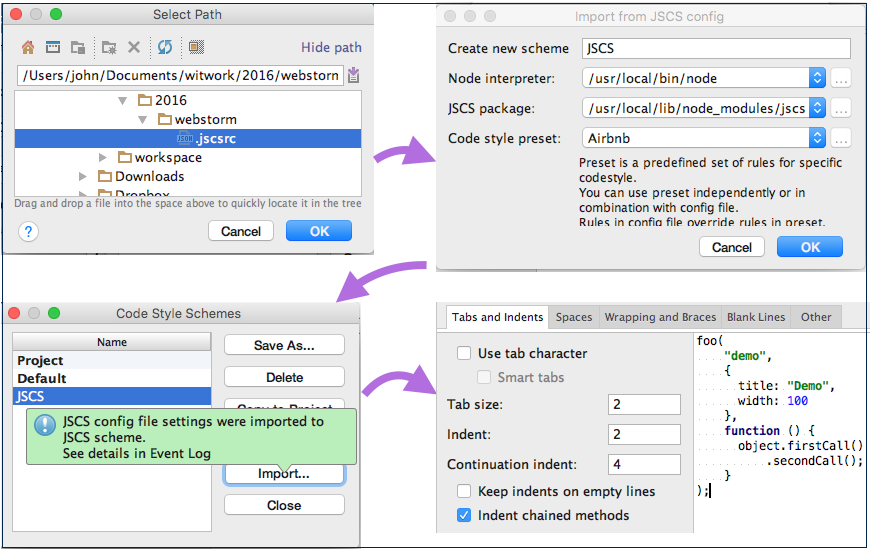Toggle Keep indents on empty lines
Image resolution: width=871 pixels, height=551 pixels.
coord(464,491)
